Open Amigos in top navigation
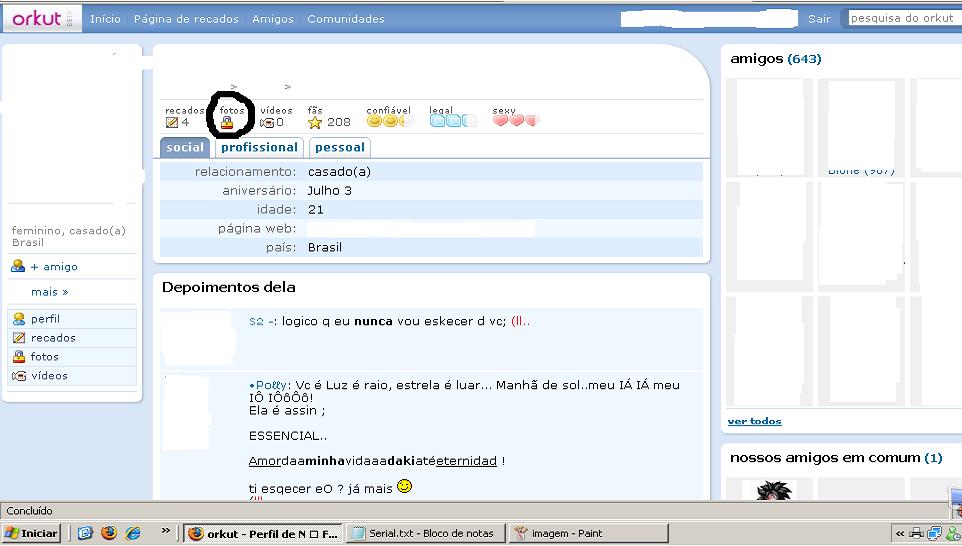962x546 pixels. tap(273, 19)
